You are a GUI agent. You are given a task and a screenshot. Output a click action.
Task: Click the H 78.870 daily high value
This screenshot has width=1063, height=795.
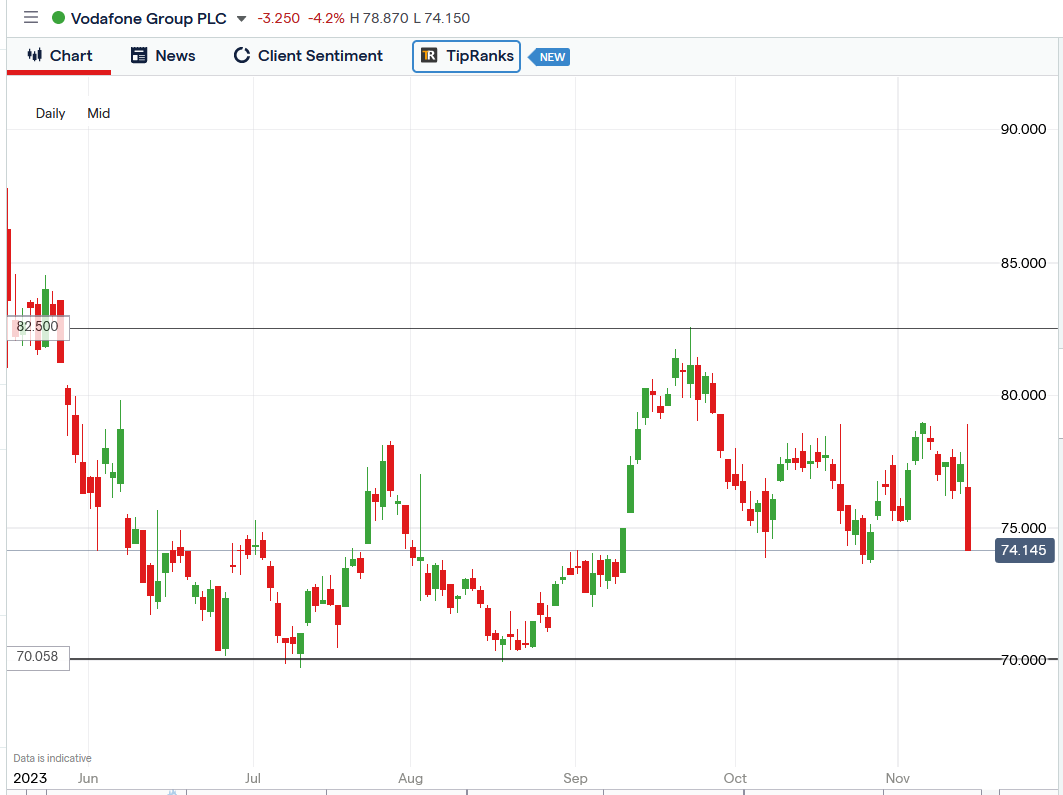click(x=379, y=18)
